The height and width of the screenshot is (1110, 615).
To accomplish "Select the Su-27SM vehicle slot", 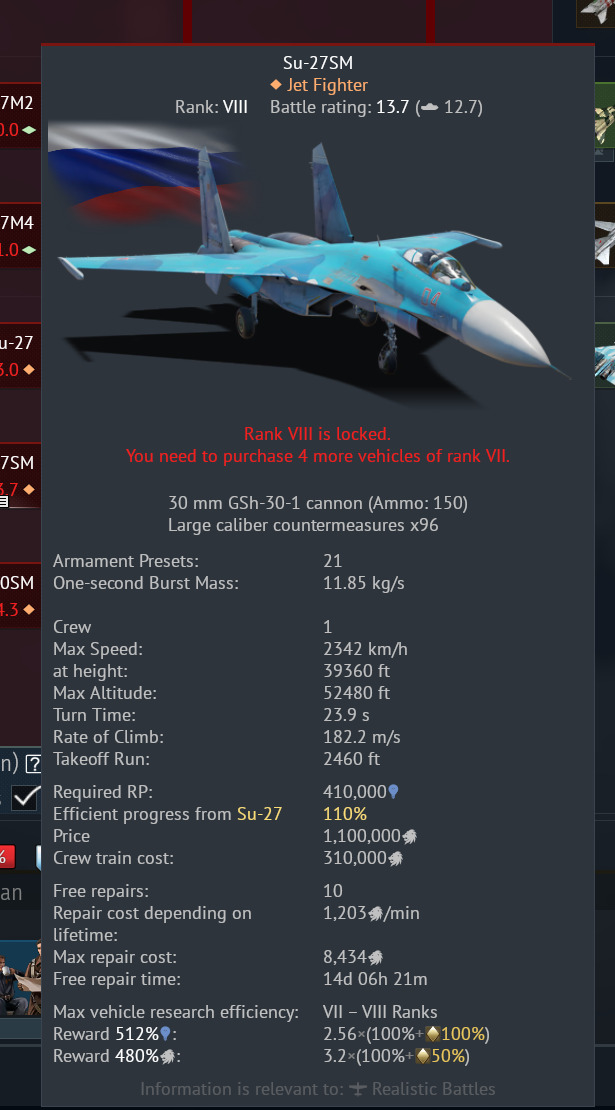I will [20, 476].
